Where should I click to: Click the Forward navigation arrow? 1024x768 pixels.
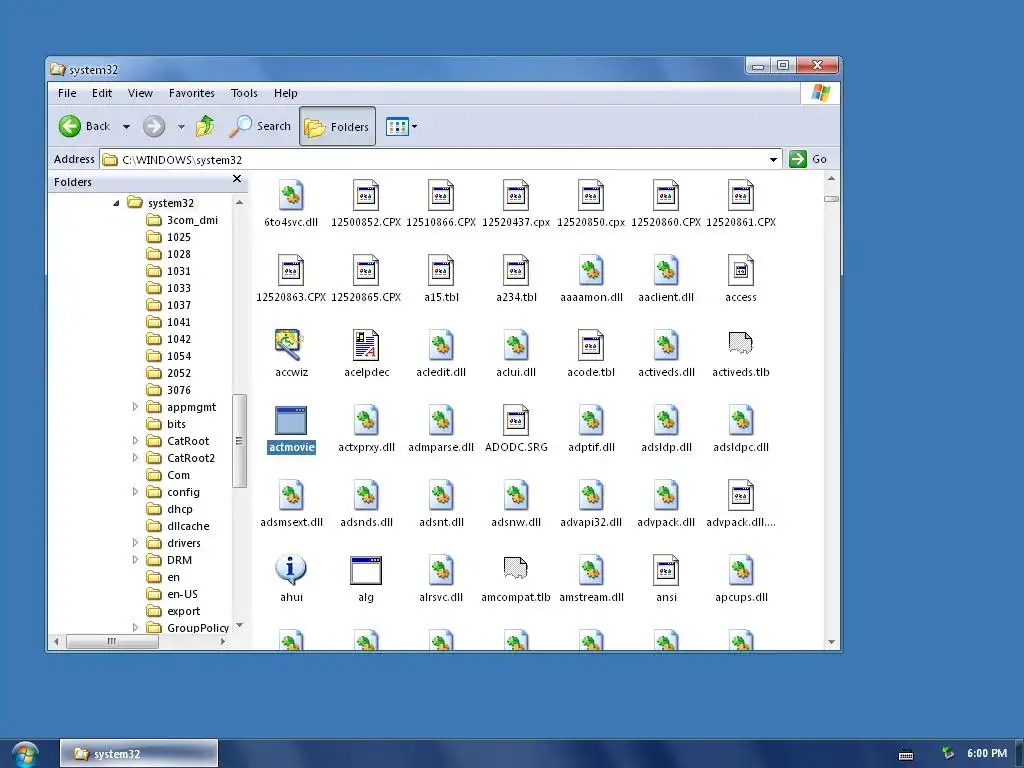154,126
